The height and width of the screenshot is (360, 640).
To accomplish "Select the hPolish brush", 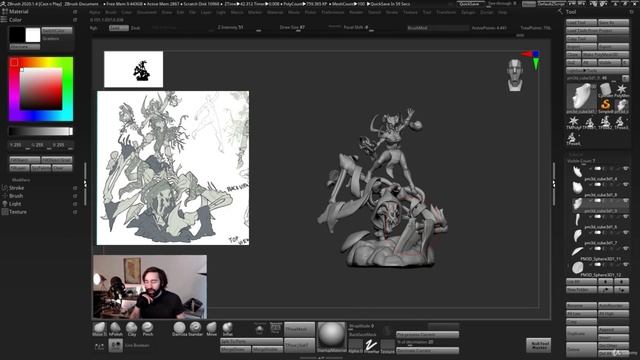I will 116,328.
